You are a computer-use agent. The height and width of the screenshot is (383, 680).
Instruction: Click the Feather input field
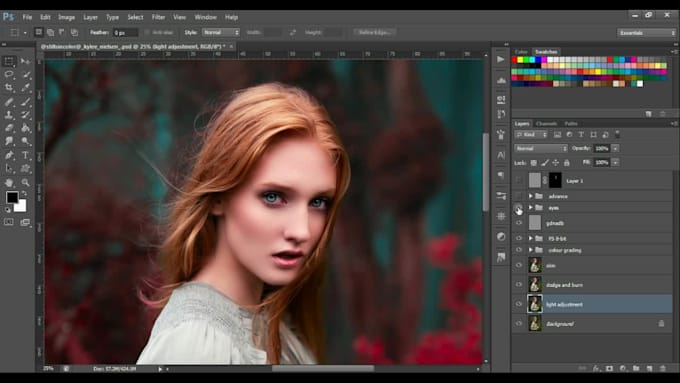tap(125, 33)
